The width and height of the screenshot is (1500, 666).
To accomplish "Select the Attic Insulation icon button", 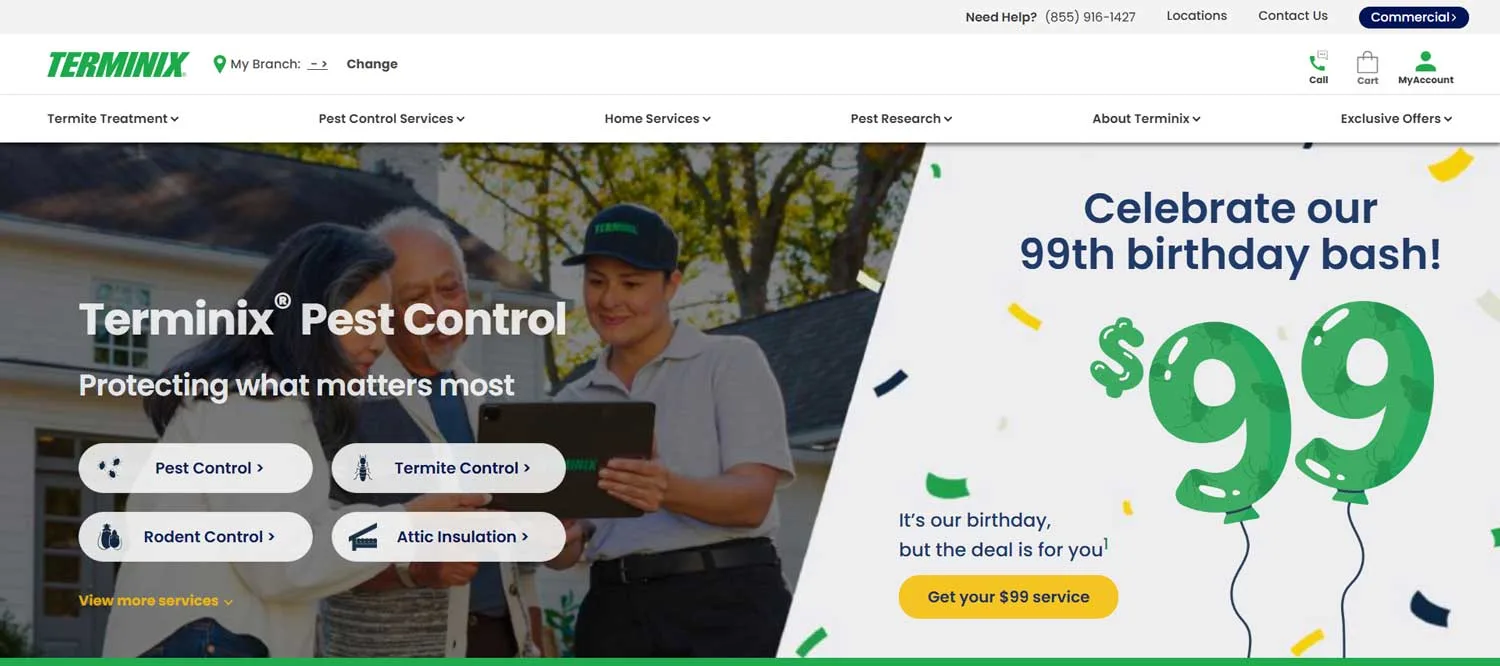I will pos(449,537).
